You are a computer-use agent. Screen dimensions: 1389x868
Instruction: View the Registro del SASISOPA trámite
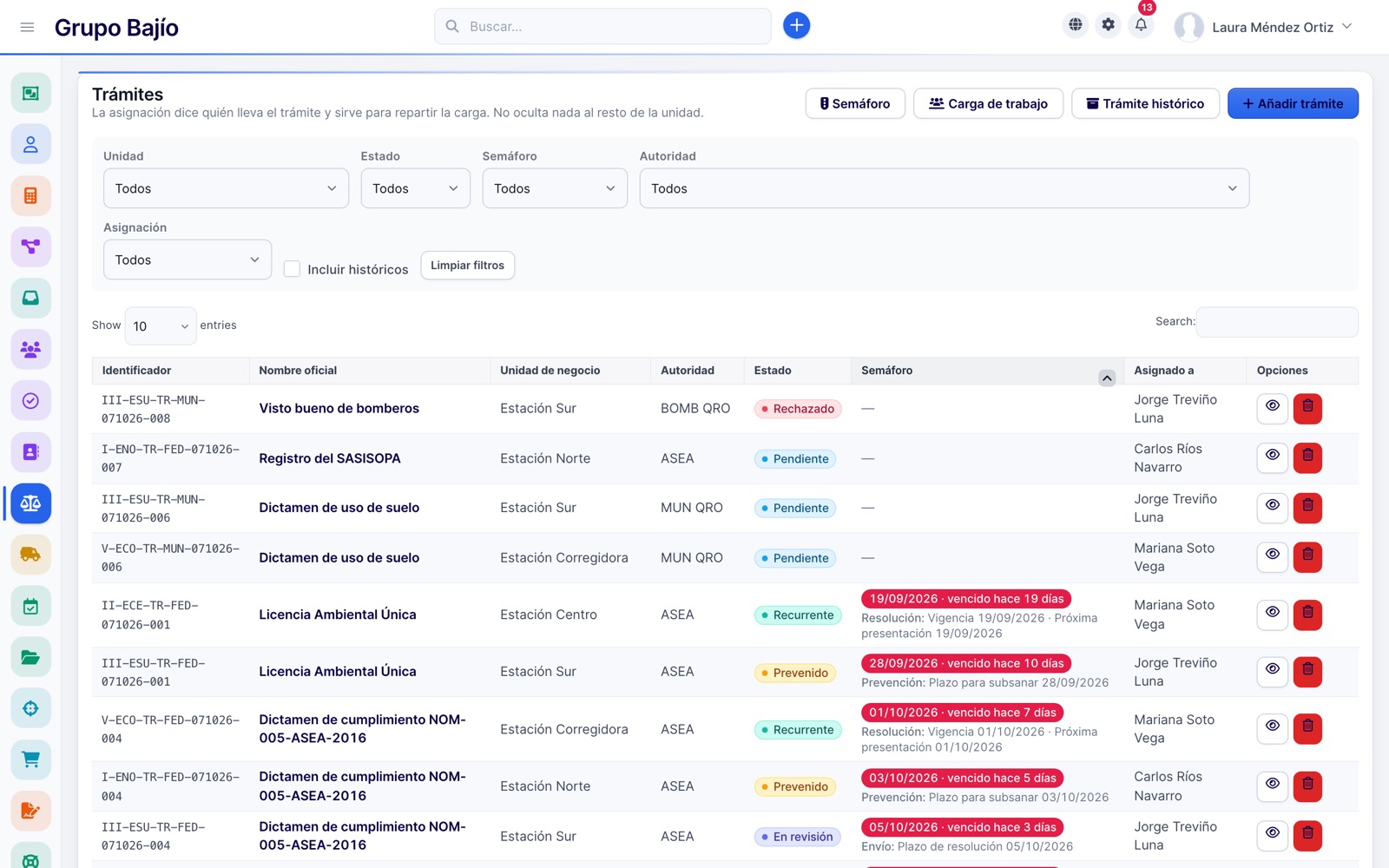point(1272,457)
